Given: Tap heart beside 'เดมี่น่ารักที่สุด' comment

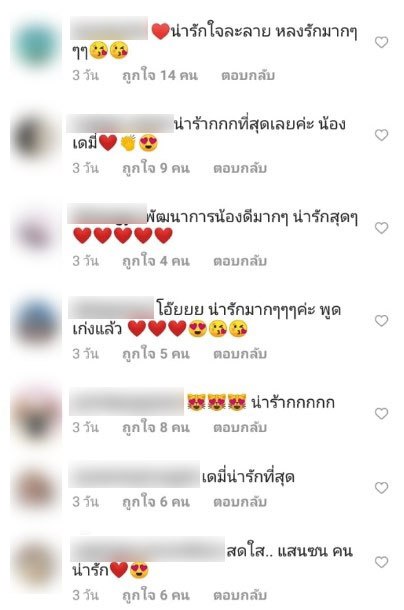Looking at the screenshot, I should (381, 487).
